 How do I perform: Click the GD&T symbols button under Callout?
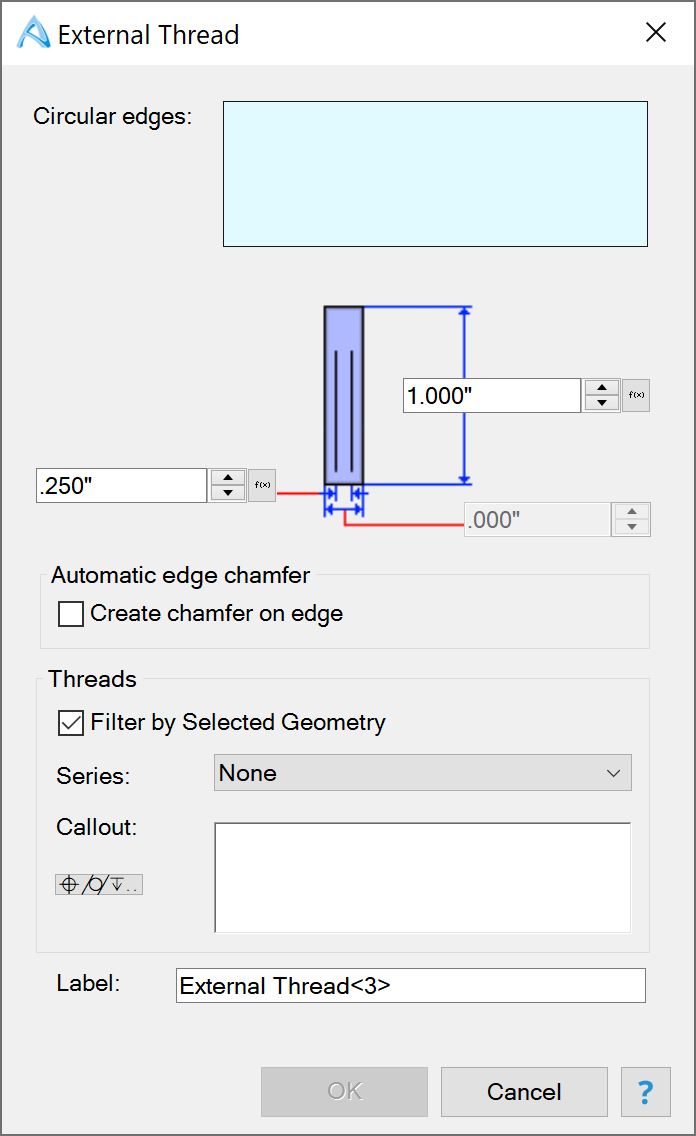[99, 885]
